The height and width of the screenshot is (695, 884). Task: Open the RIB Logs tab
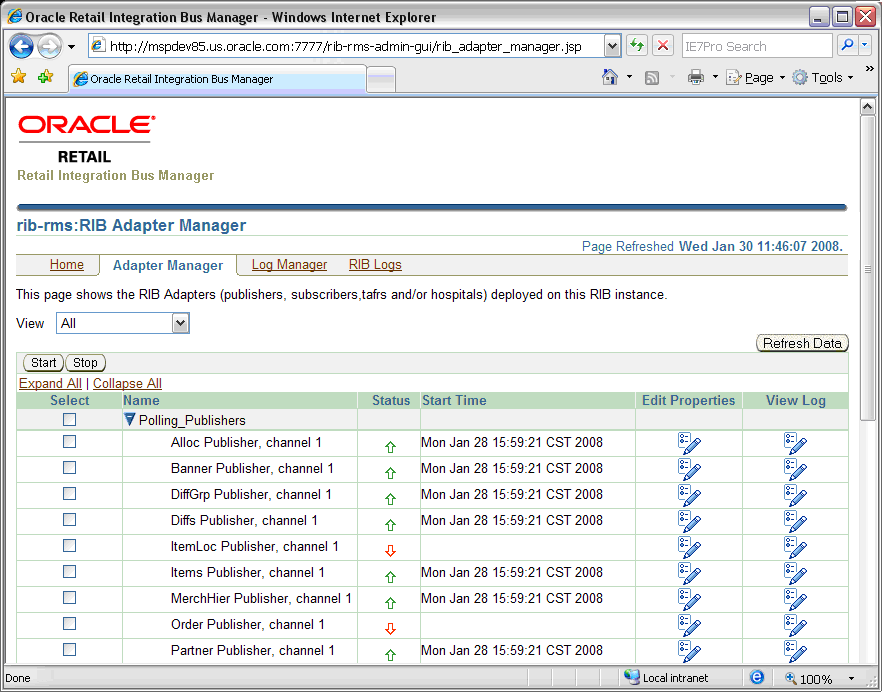point(375,264)
